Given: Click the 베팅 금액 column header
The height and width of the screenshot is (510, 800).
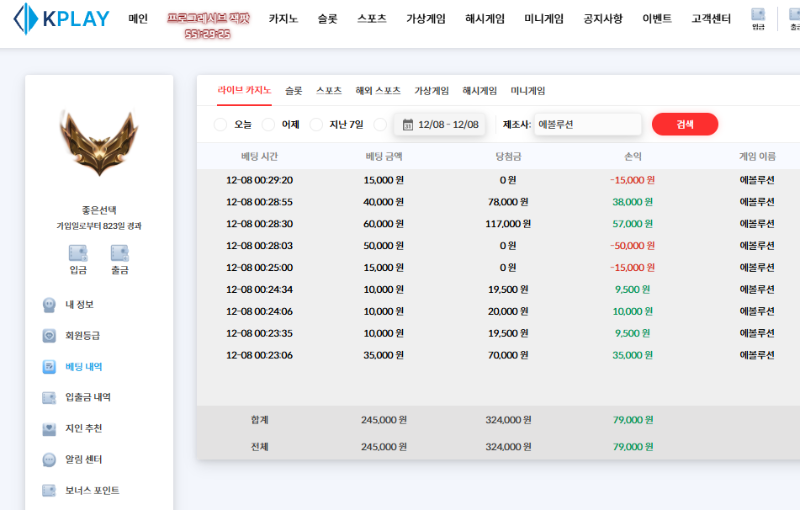Looking at the screenshot, I should (384, 157).
